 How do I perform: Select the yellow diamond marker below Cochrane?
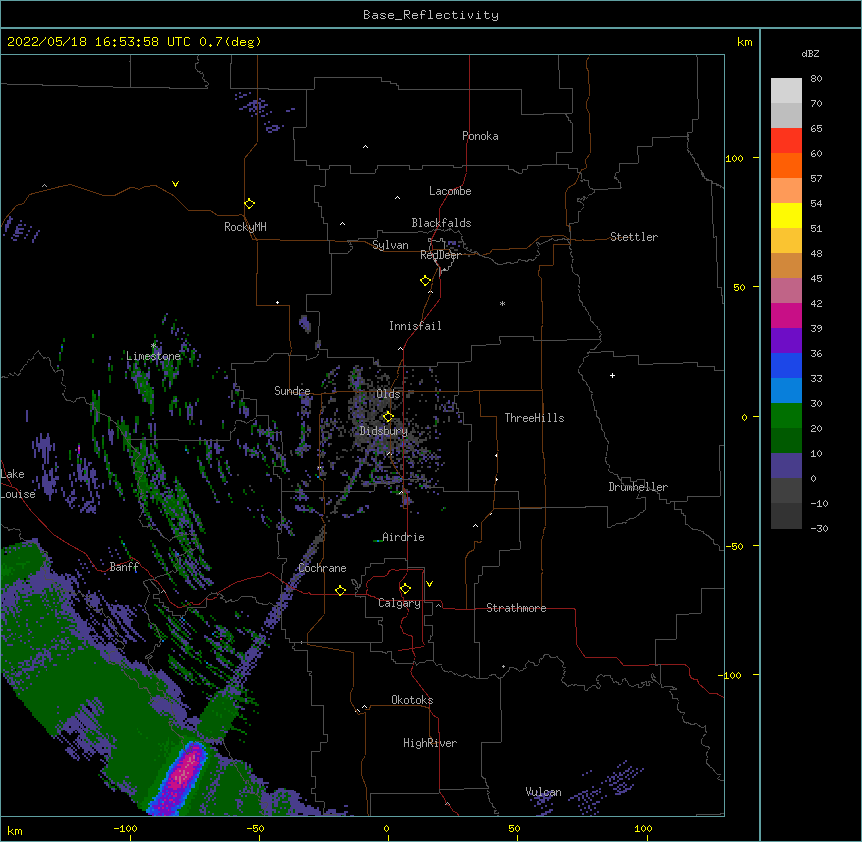click(x=340, y=590)
